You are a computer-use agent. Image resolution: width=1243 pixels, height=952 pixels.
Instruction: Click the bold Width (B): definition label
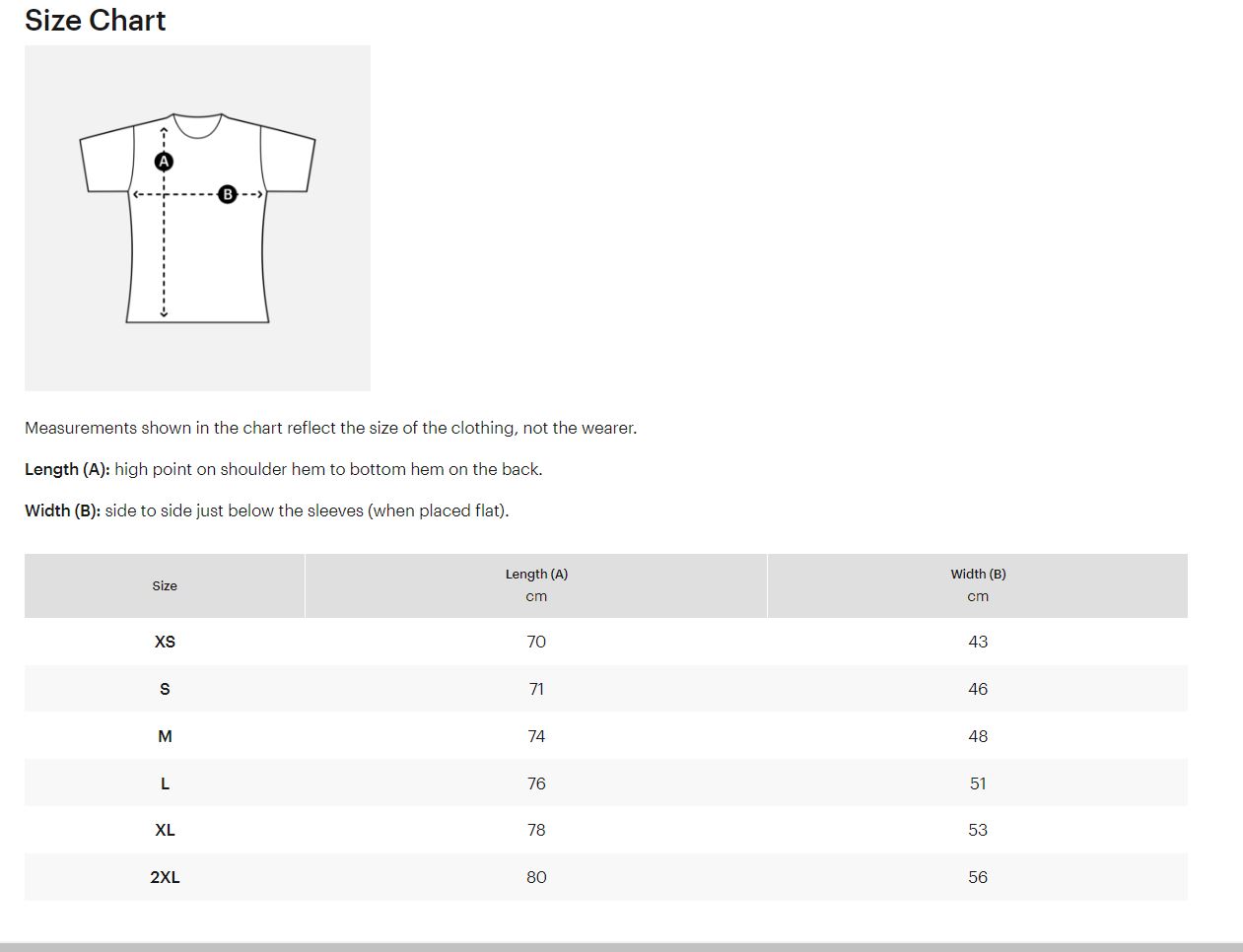tap(62, 510)
